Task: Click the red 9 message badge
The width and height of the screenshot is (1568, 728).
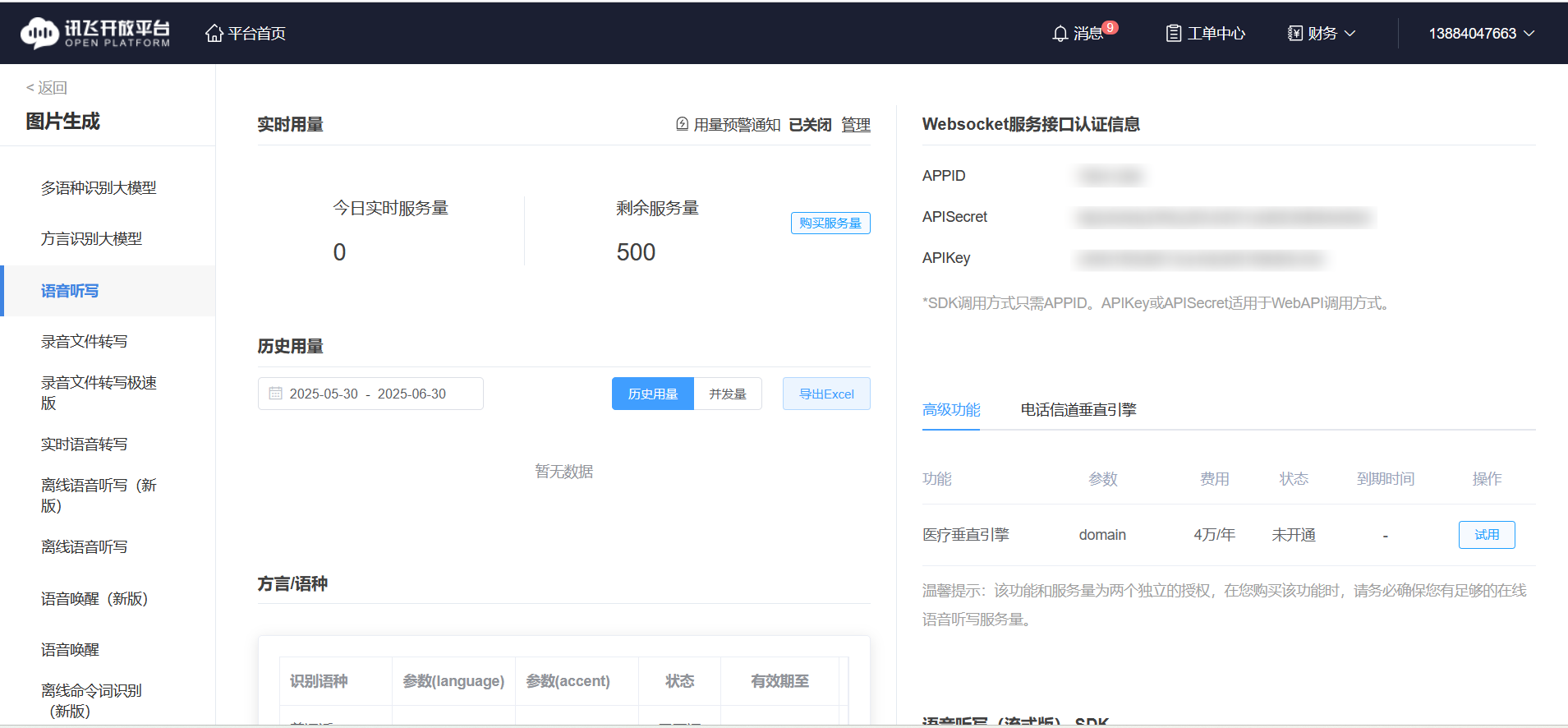Action: pos(1110,27)
